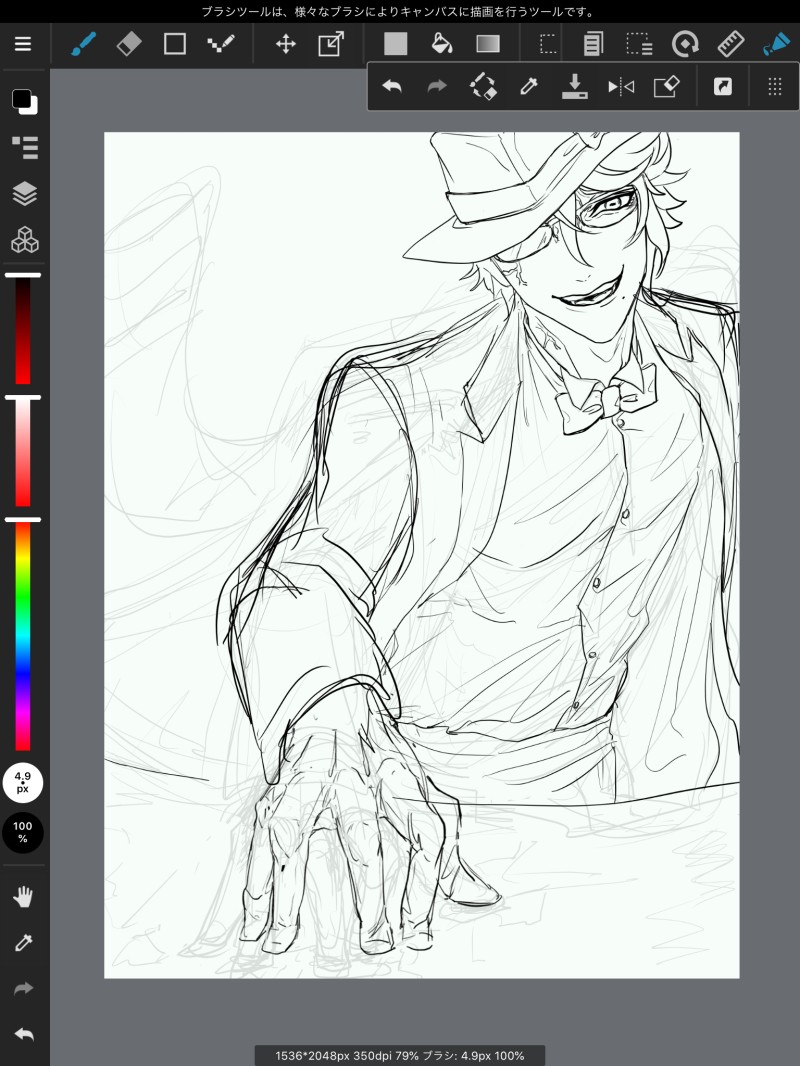The image size is (800, 1066).
Task: Select the dotted pen tool
Action: tap(220, 44)
